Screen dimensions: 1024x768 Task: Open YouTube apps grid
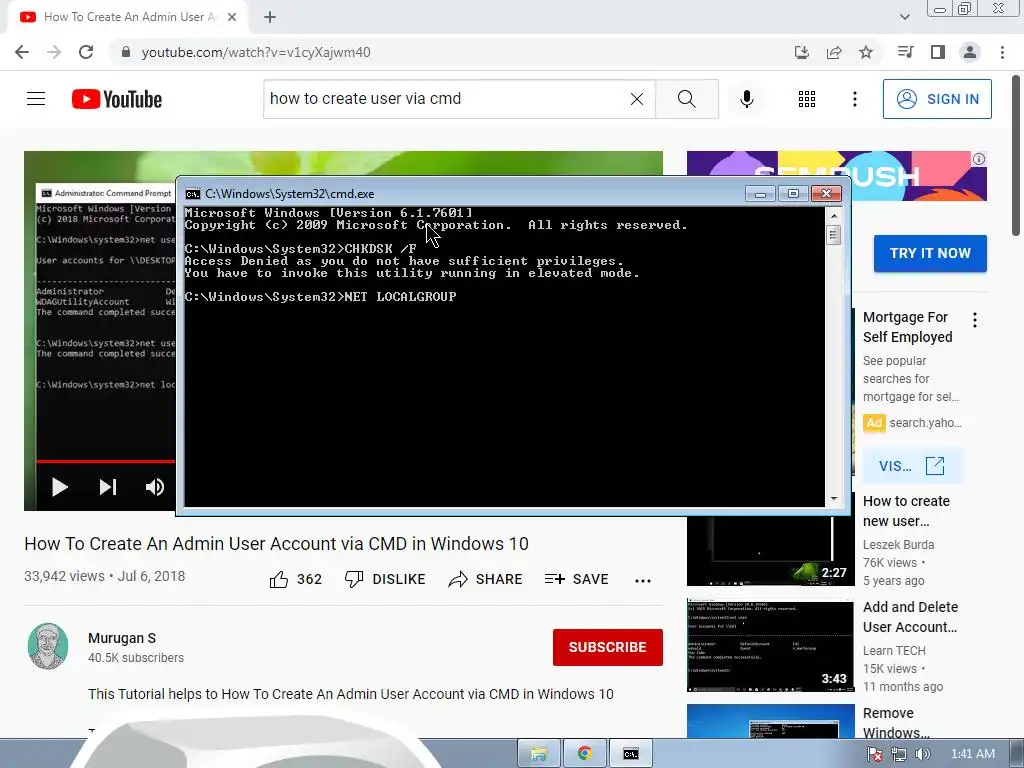807,99
